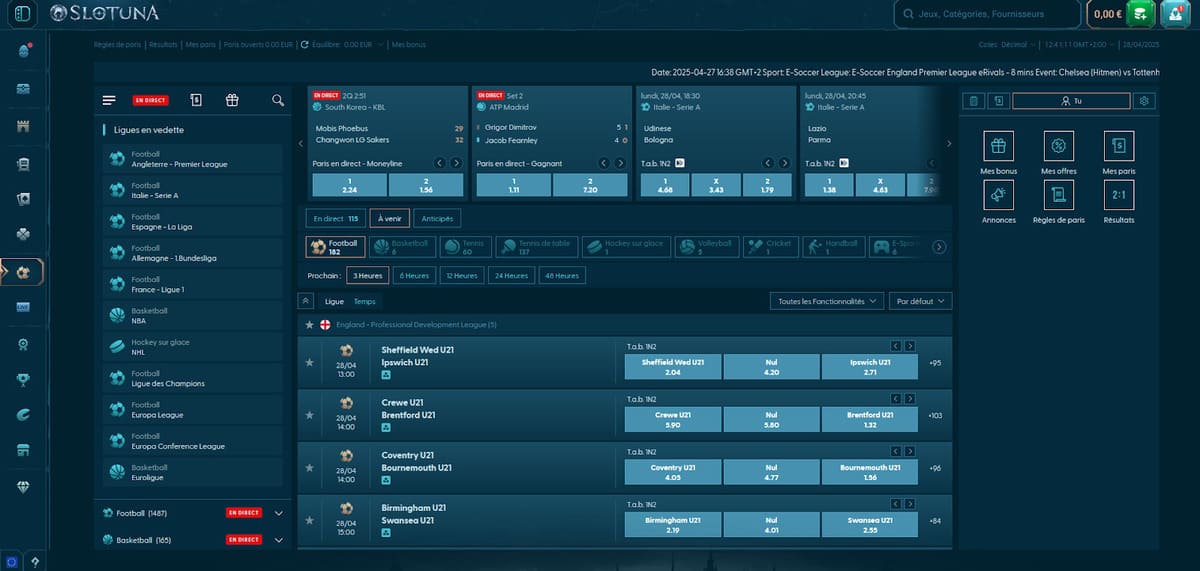Bet on Mobis Phoebus moneyline at 2.24

[349, 184]
